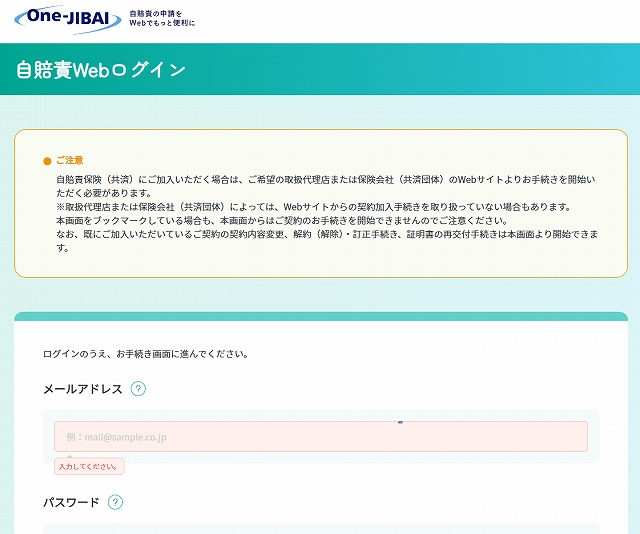Click the ログインのうえ instruction text

(x=146, y=354)
